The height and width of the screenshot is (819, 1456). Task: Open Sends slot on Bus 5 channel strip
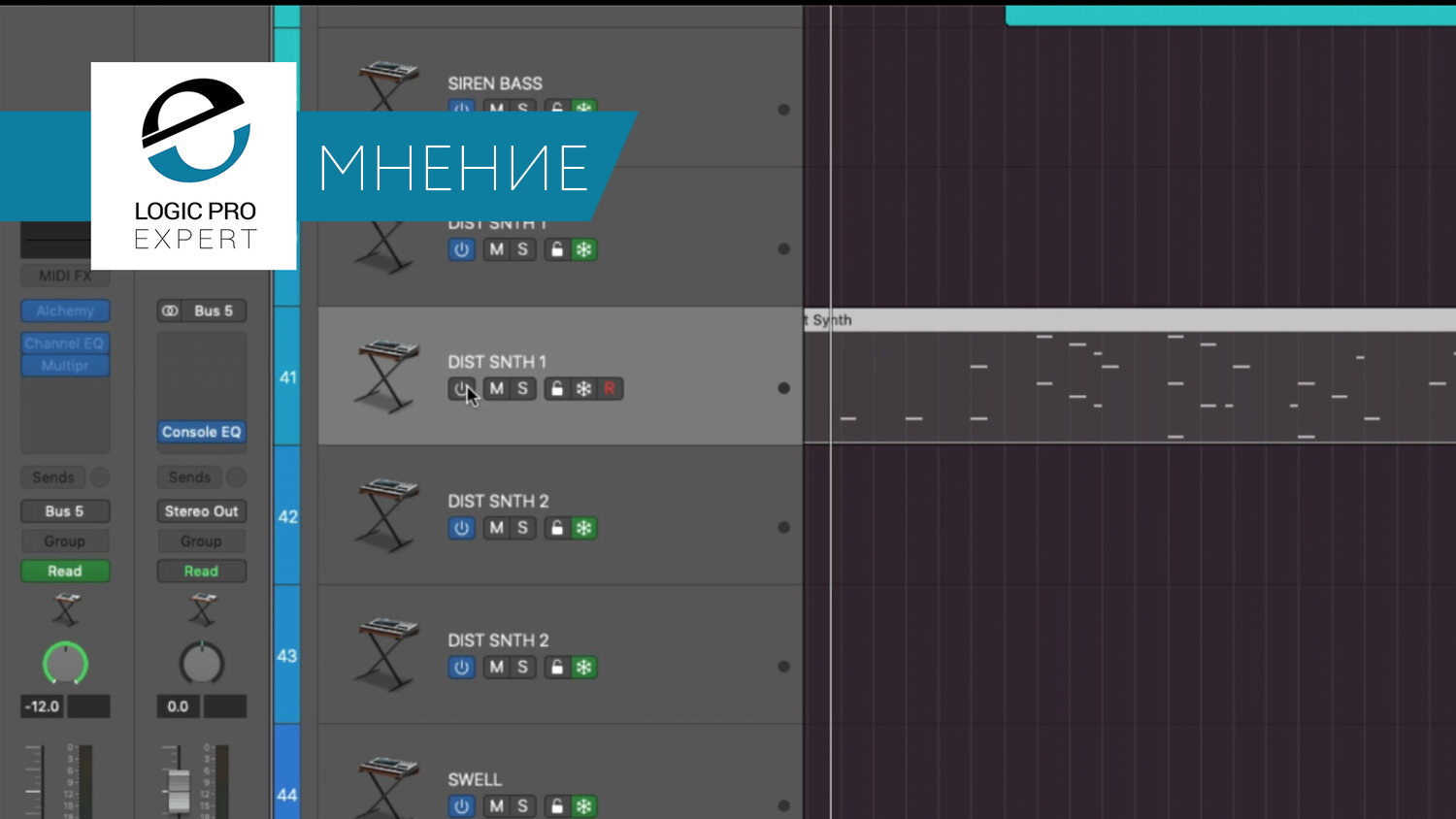pyautogui.click(x=189, y=477)
